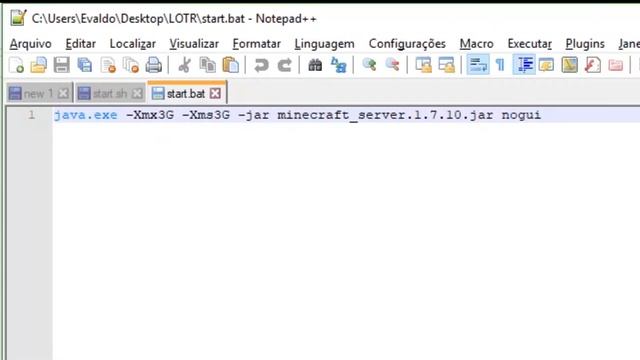640x360 pixels.
Task: Click on -Xmx3G argument text
Action: pos(150,115)
